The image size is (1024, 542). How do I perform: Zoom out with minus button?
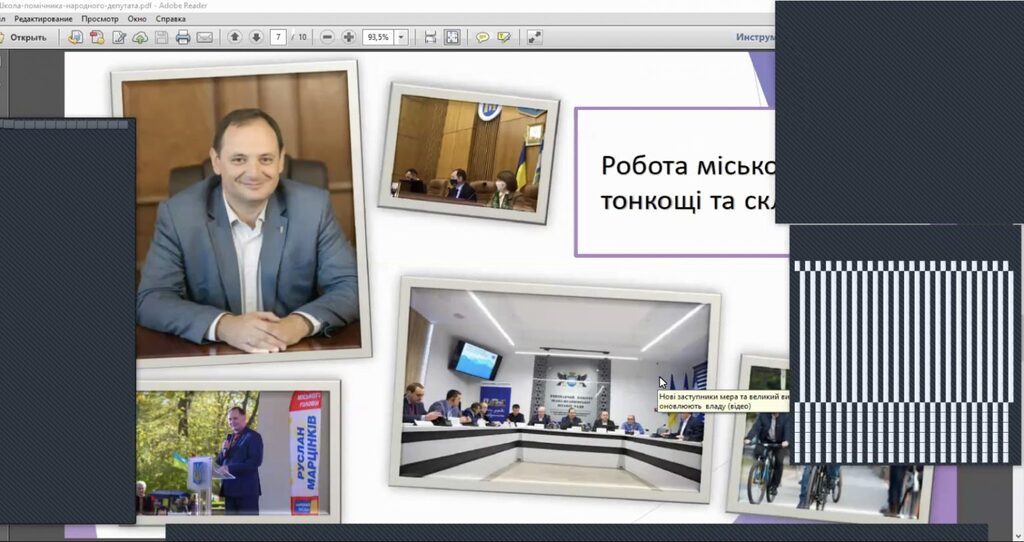[327, 37]
